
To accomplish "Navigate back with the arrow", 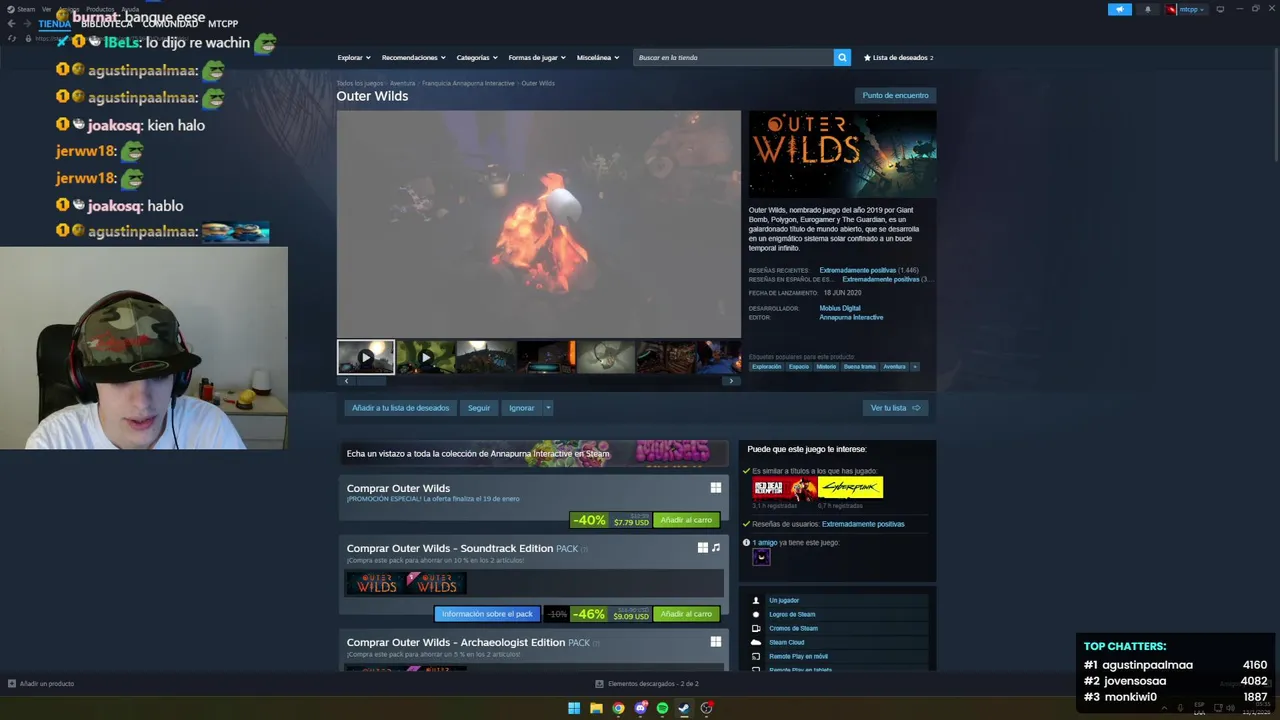I will [x=11, y=24].
